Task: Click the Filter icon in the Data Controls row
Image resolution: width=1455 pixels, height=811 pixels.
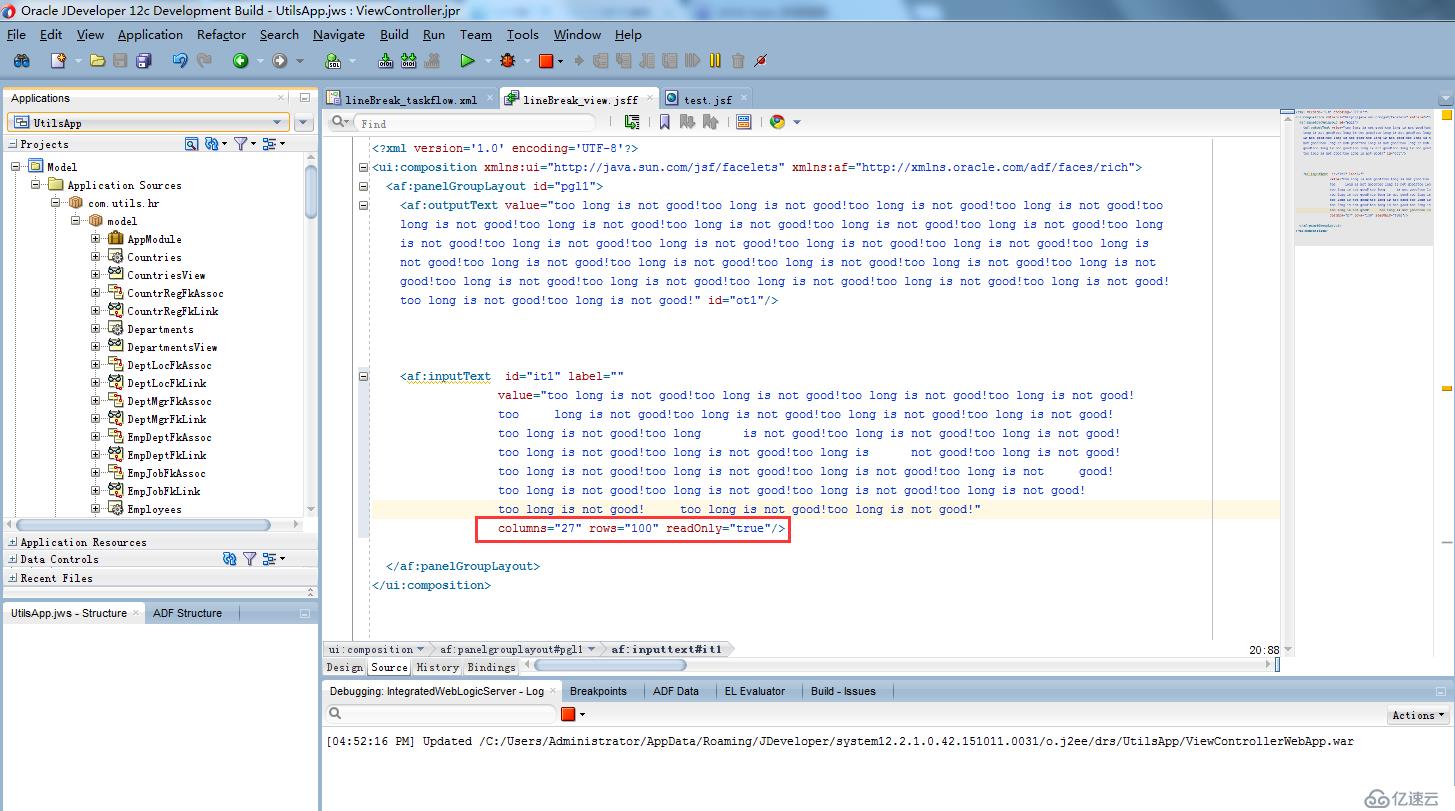Action: (x=250, y=559)
